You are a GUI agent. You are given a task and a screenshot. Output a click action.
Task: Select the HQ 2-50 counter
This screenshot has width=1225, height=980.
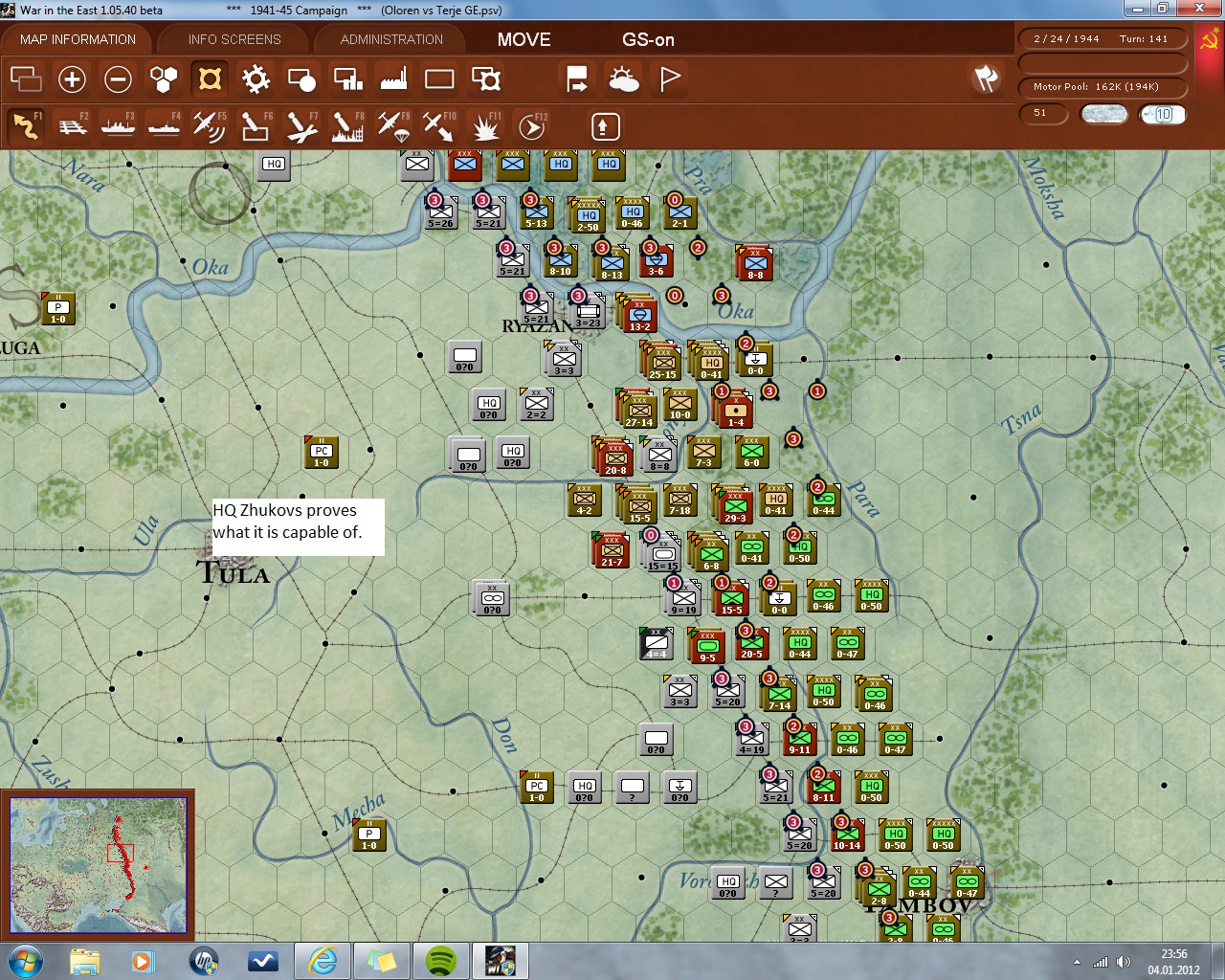coord(588,216)
